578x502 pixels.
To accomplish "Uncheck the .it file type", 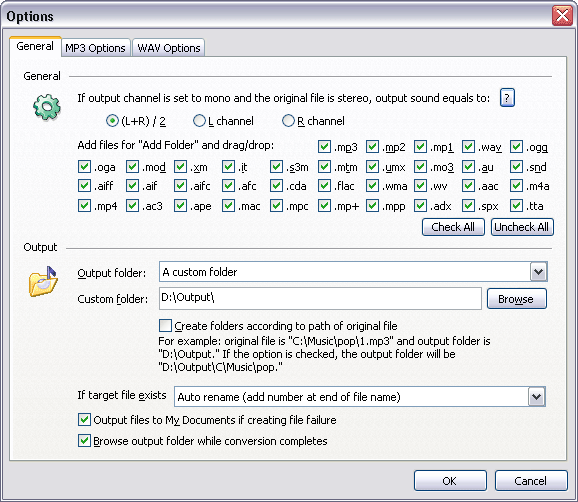I will pos(228,167).
